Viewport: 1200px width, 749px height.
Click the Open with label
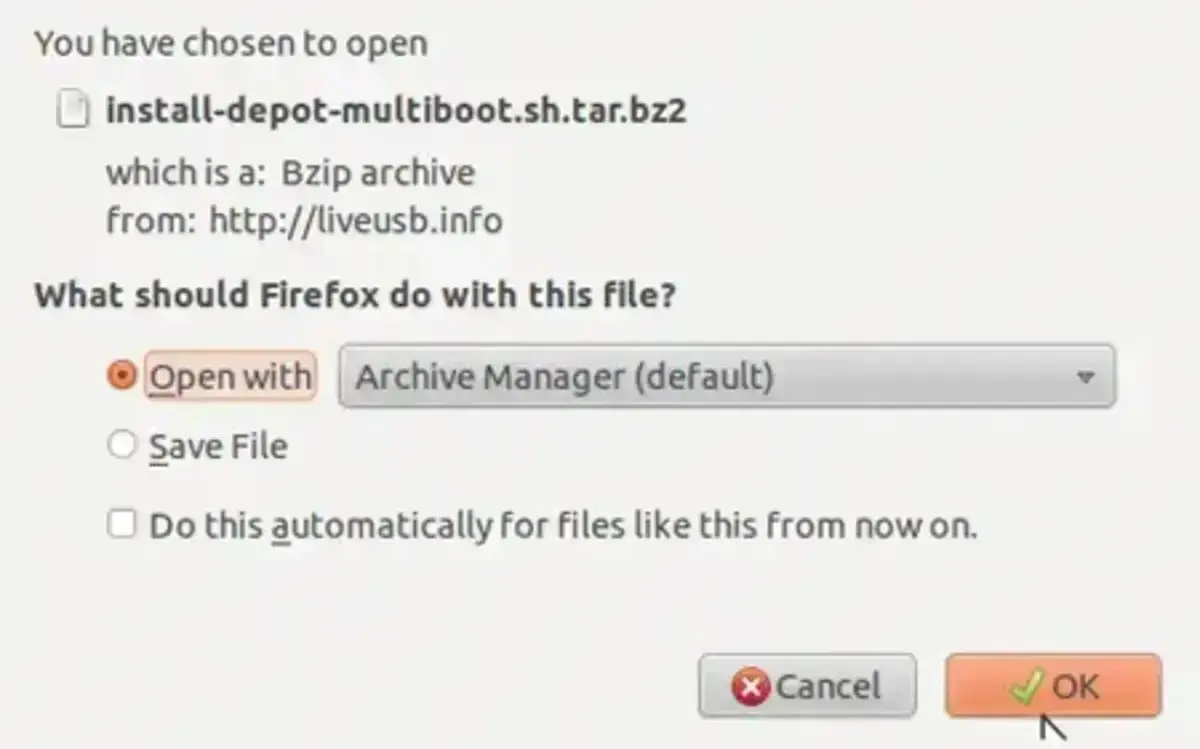point(231,376)
